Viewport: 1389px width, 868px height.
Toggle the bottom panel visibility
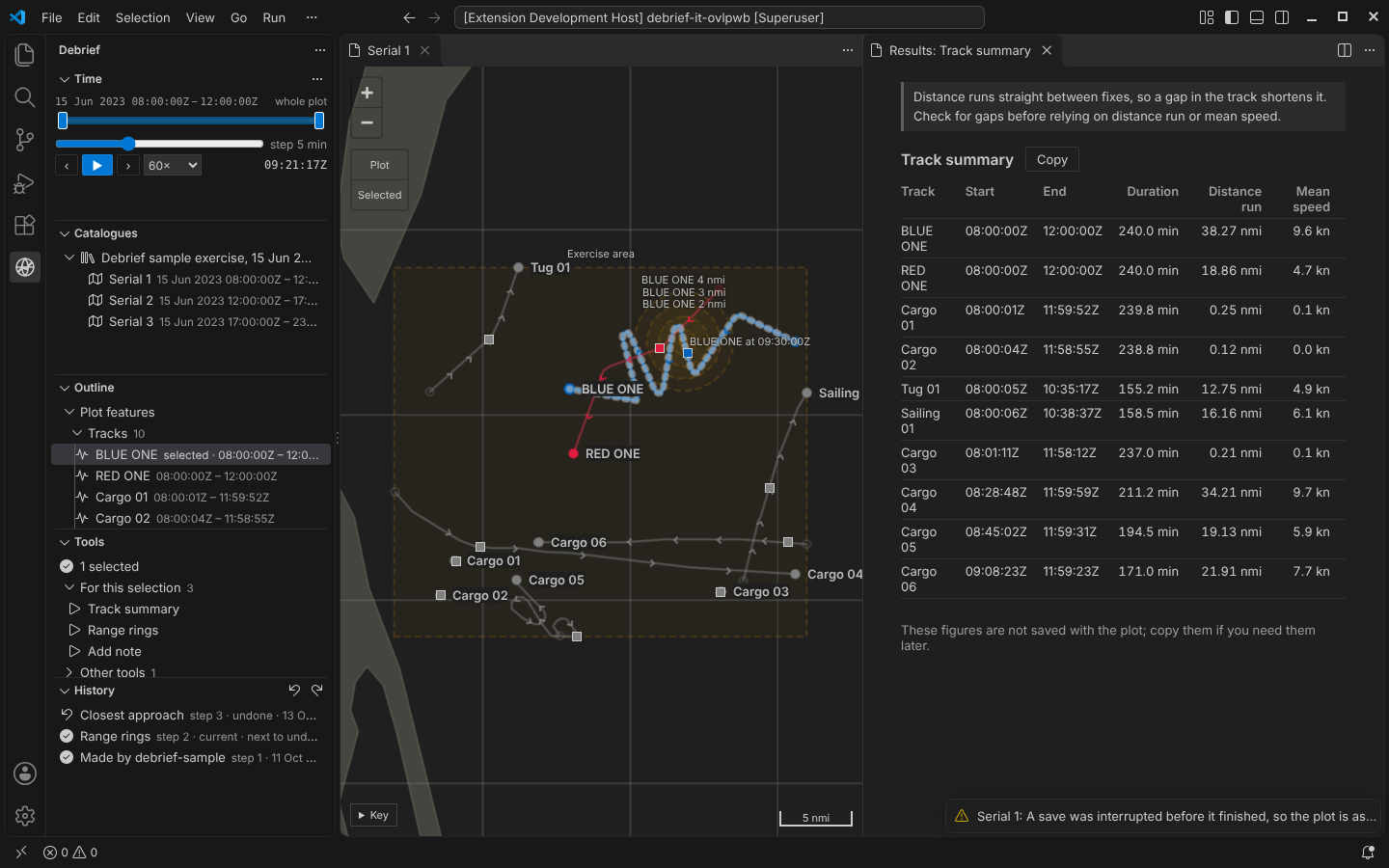click(1257, 17)
